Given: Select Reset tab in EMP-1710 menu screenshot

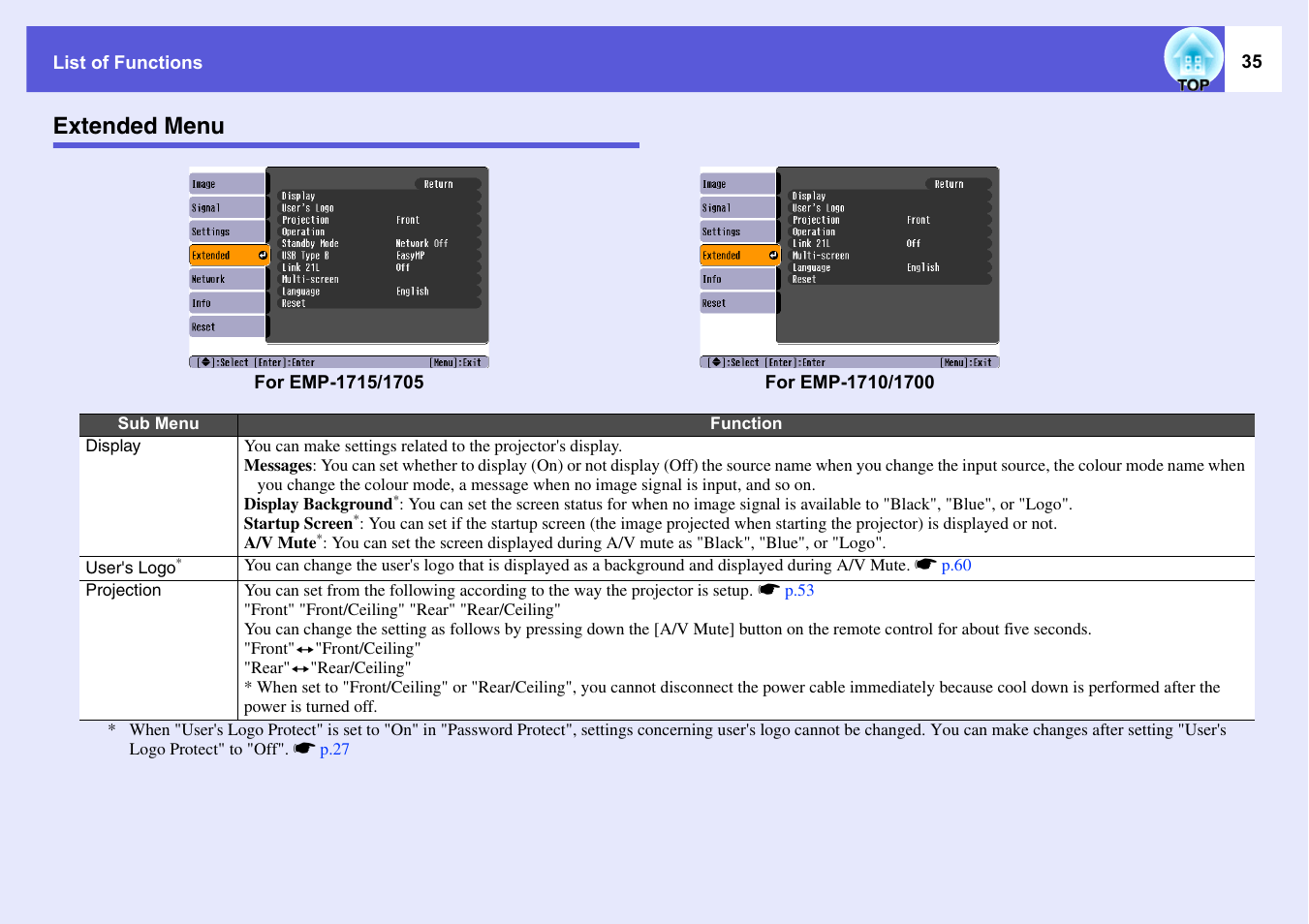Looking at the screenshot, I should pyautogui.click(x=738, y=303).
